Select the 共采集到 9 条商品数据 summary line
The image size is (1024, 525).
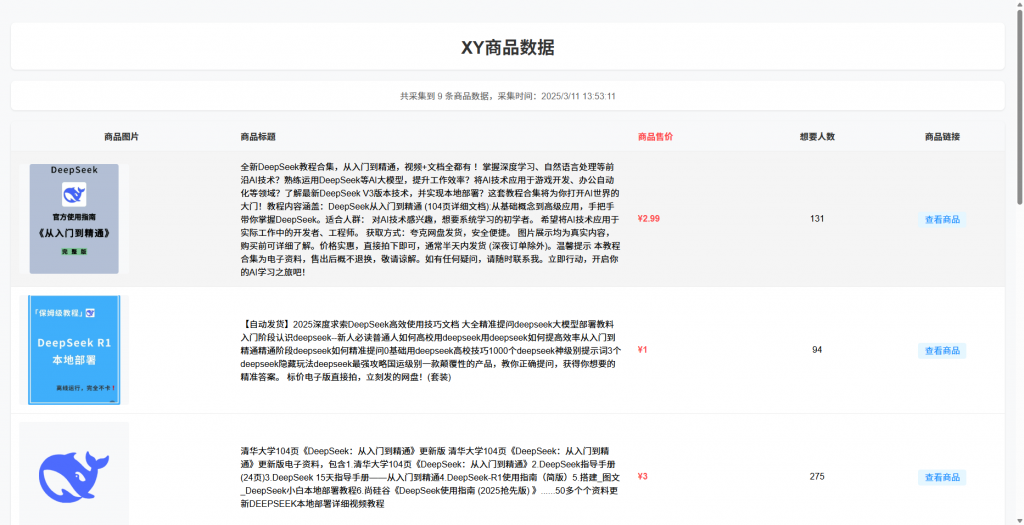(507, 96)
